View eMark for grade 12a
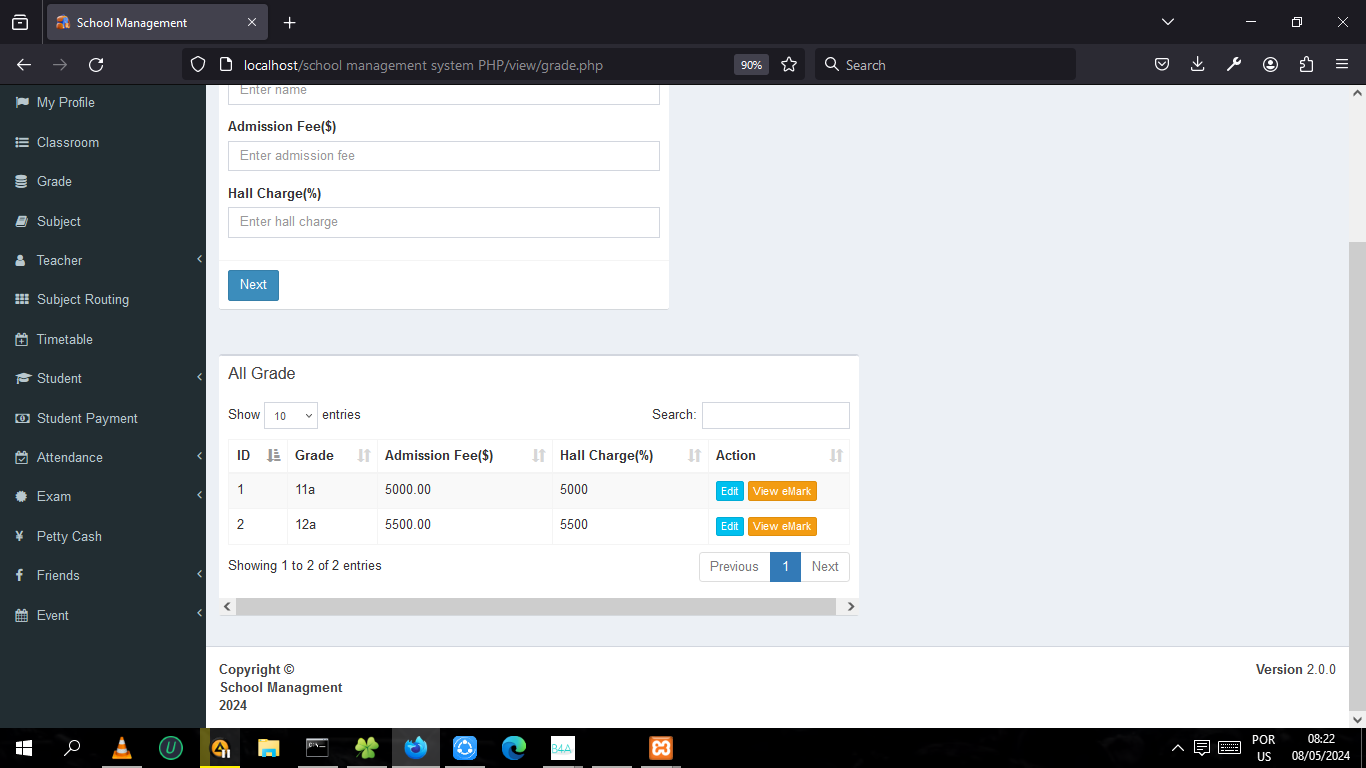Image resolution: width=1366 pixels, height=768 pixels. [782, 526]
